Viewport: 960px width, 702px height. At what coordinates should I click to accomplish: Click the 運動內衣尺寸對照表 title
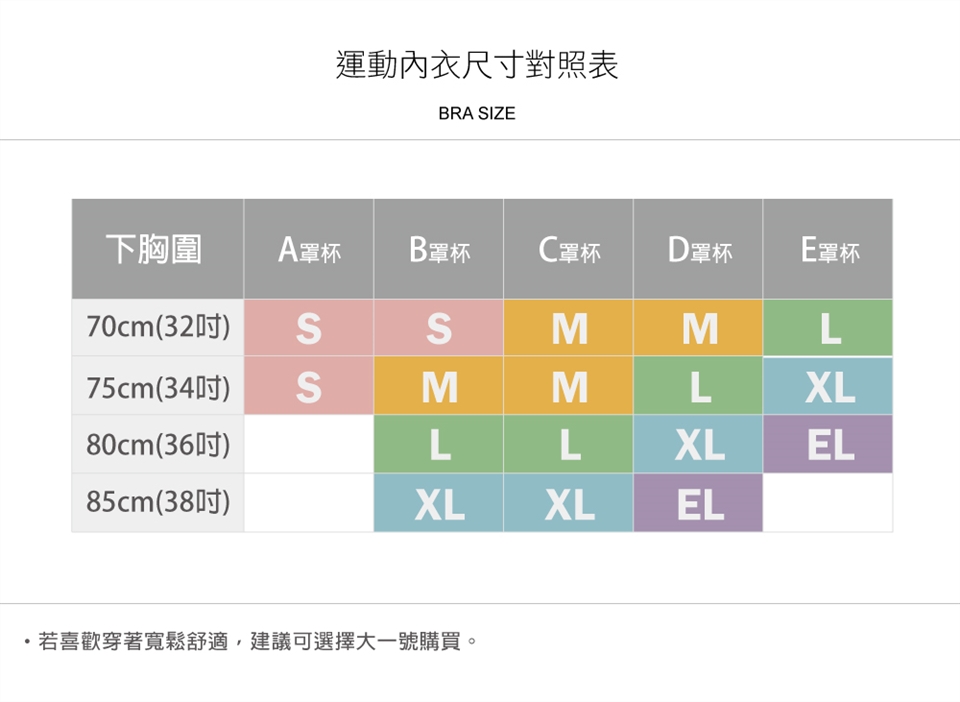click(477, 65)
